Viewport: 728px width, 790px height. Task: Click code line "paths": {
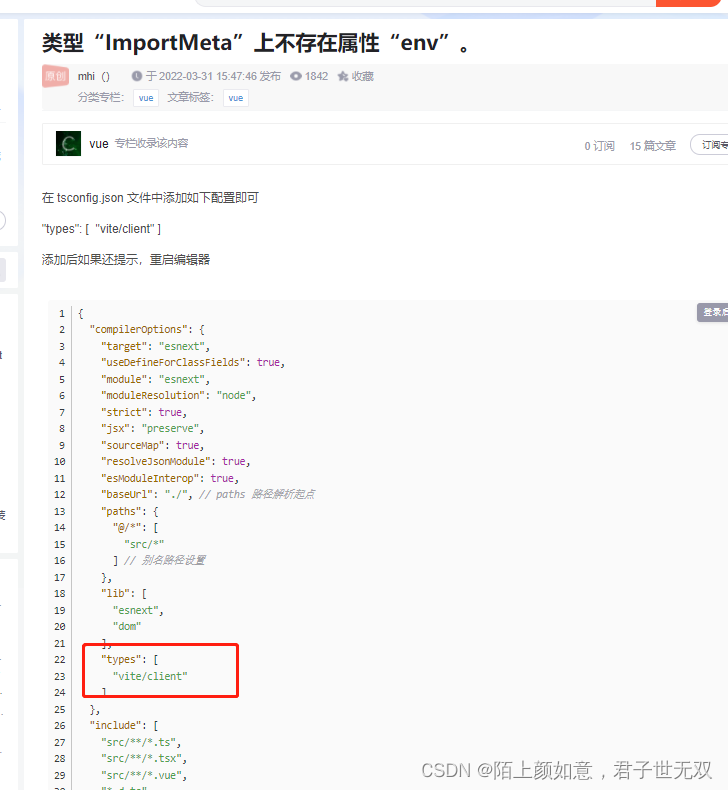(x=130, y=511)
